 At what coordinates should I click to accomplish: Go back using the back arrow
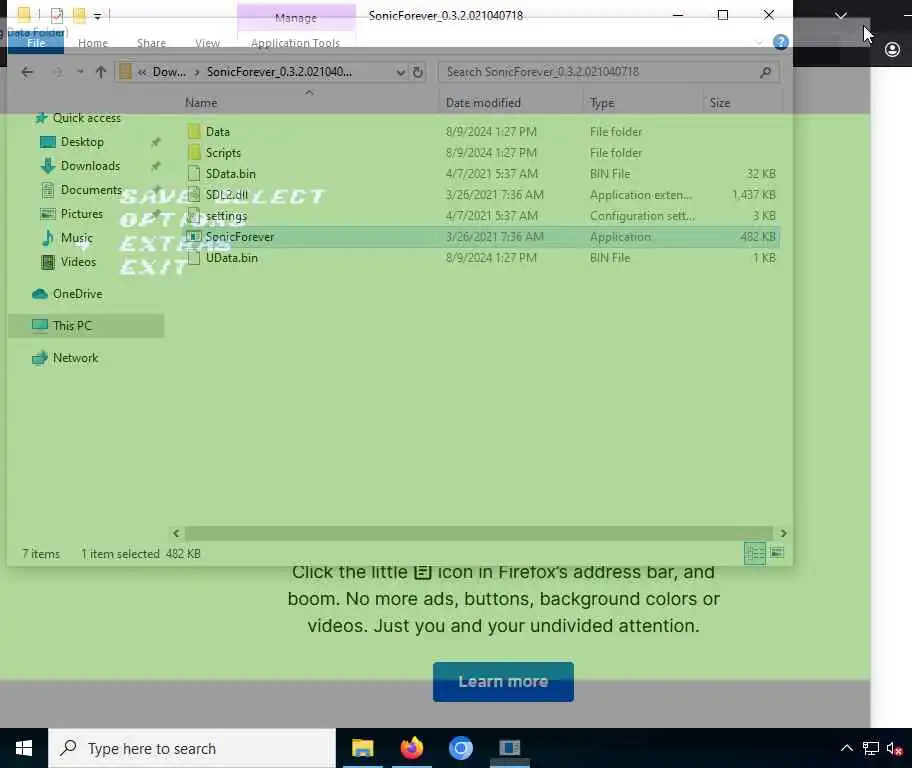click(27, 72)
